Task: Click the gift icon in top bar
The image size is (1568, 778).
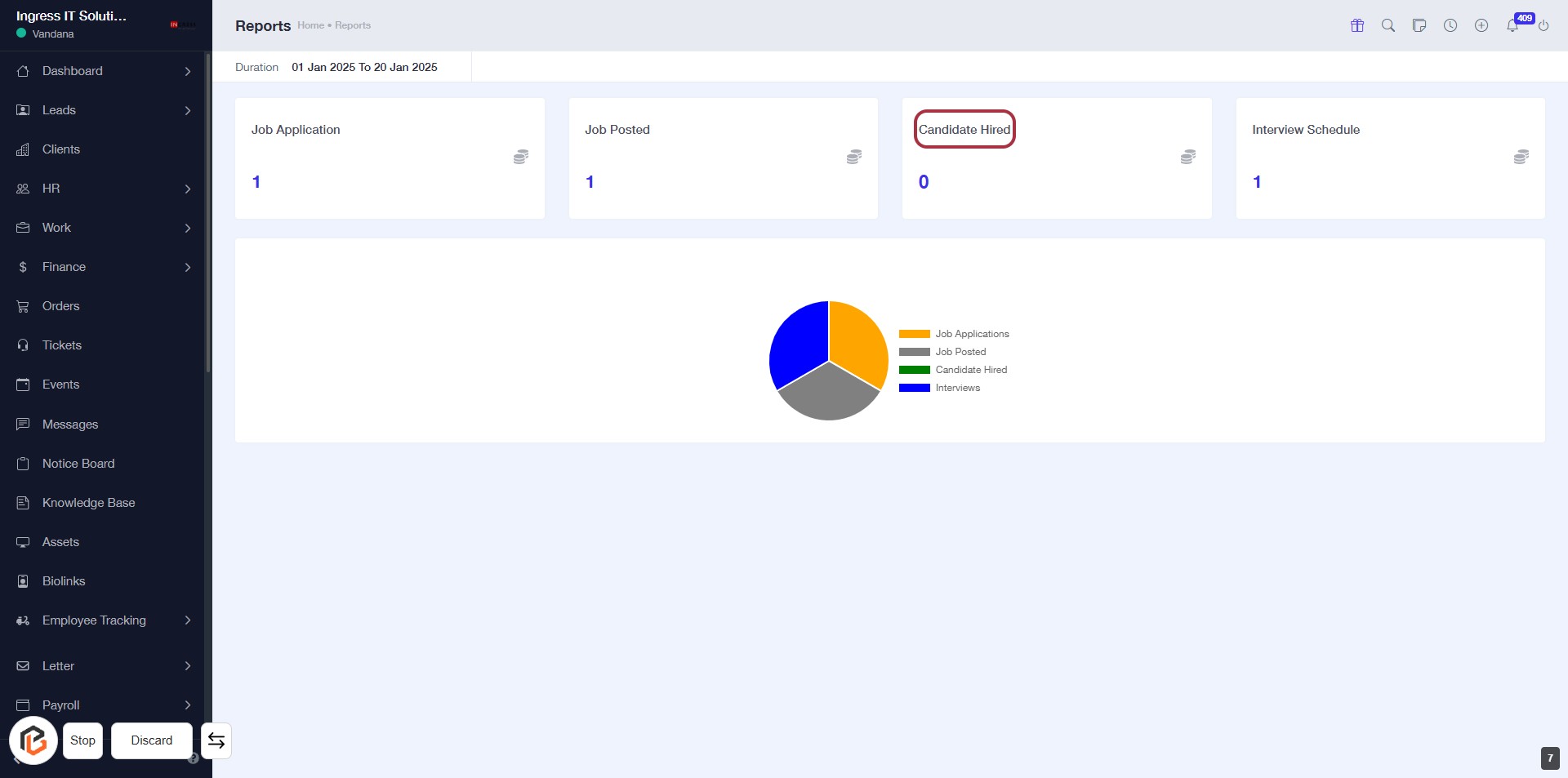Action: coord(1357,25)
